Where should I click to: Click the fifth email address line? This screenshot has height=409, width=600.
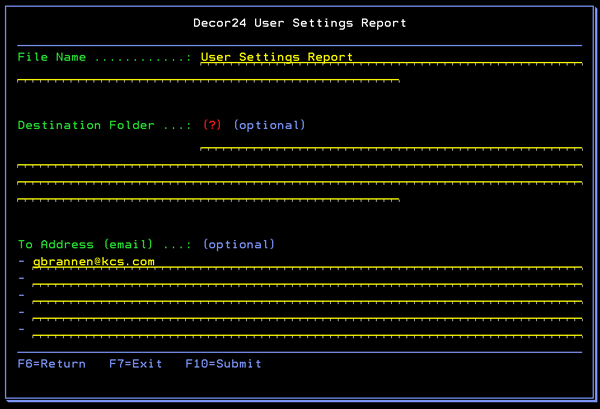[306, 329]
